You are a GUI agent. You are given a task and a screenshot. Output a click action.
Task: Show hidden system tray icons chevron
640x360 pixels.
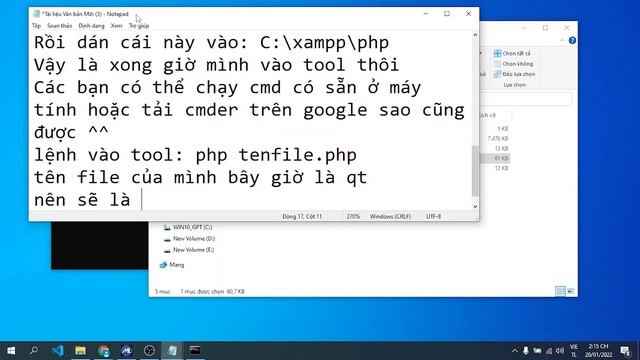click(515, 351)
